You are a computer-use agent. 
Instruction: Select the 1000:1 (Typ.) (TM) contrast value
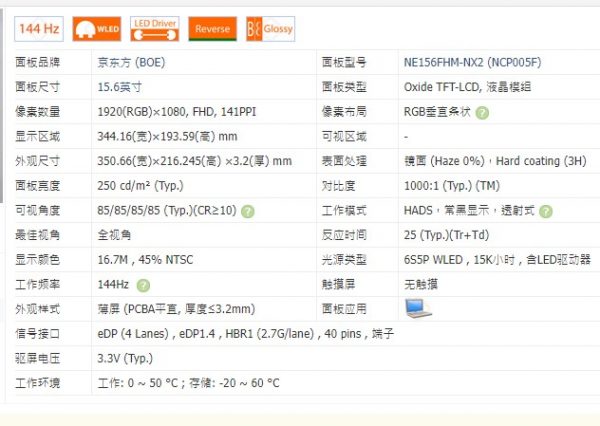point(452,186)
